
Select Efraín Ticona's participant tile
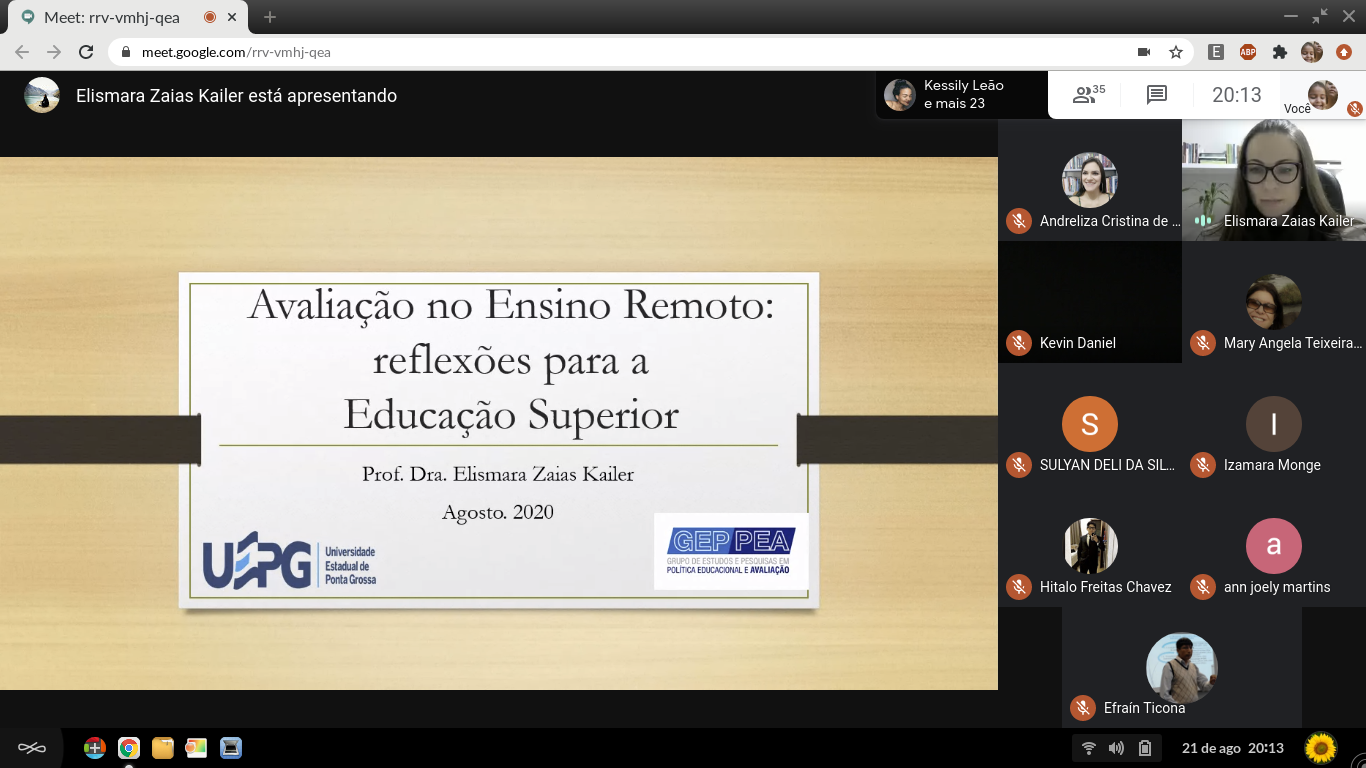[x=1181, y=668]
